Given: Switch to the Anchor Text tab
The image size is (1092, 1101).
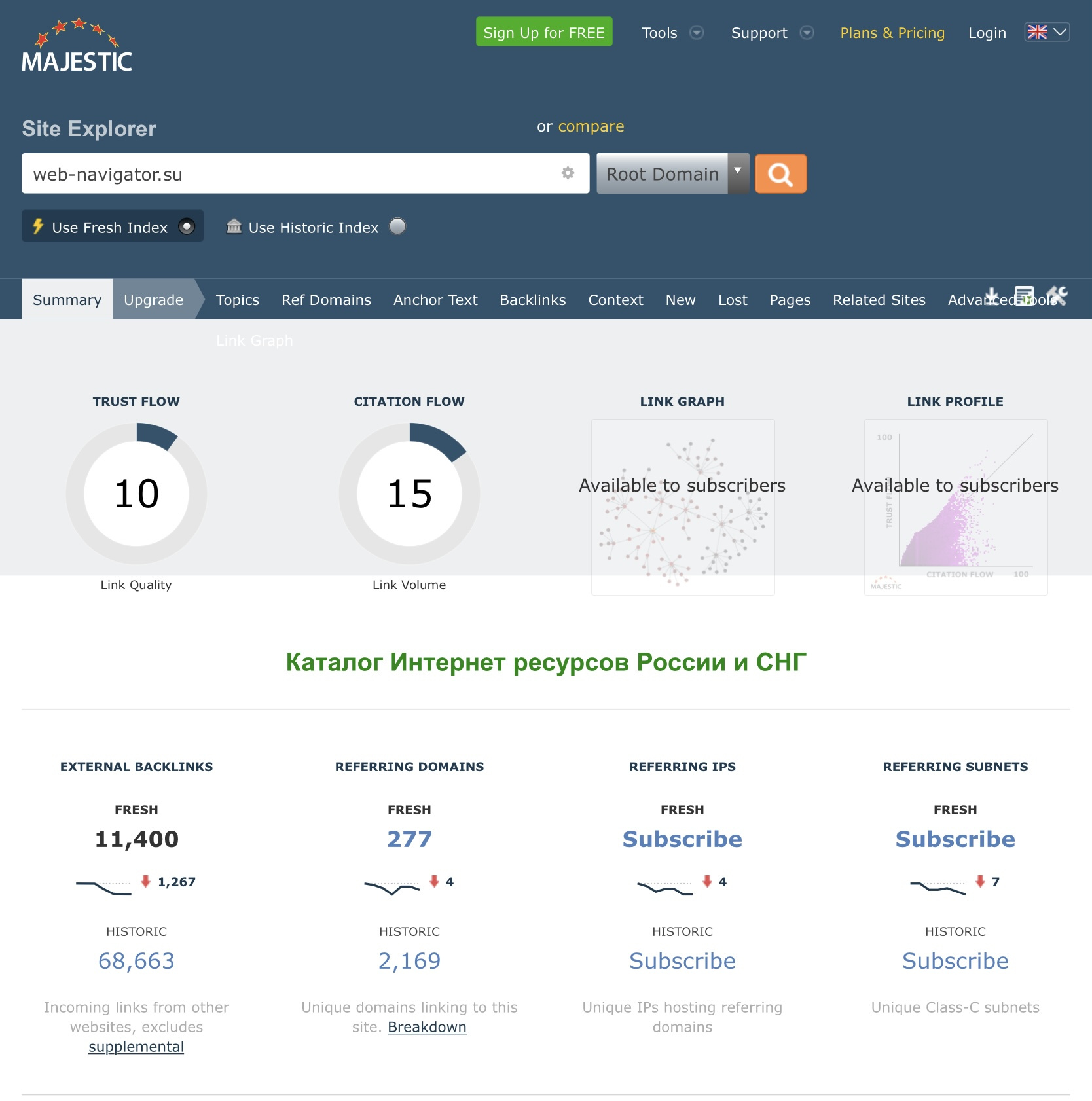Looking at the screenshot, I should pyautogui.click(x=435, y=300).
